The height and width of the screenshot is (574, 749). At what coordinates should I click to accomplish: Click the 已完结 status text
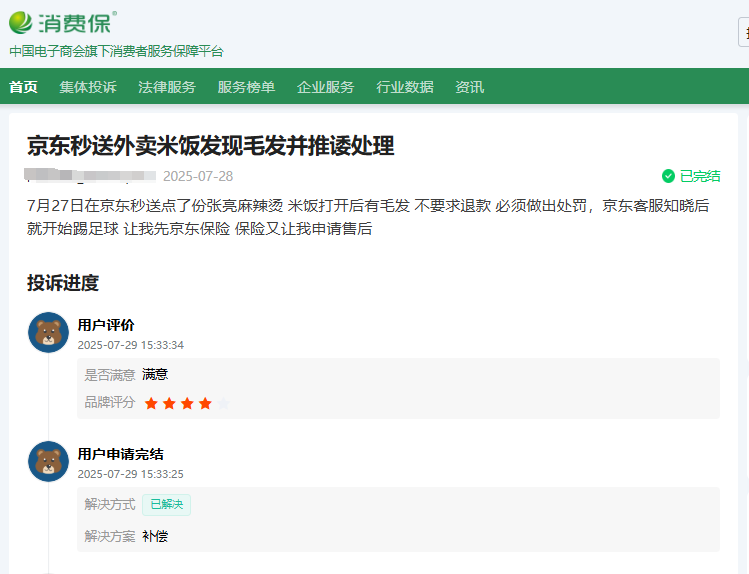click(x=700, y=176)
